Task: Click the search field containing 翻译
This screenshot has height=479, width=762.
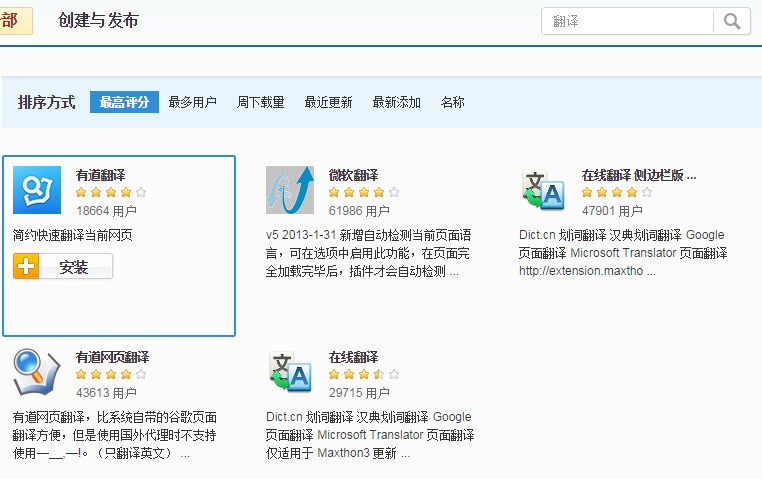Action: (x=627, y=21)
